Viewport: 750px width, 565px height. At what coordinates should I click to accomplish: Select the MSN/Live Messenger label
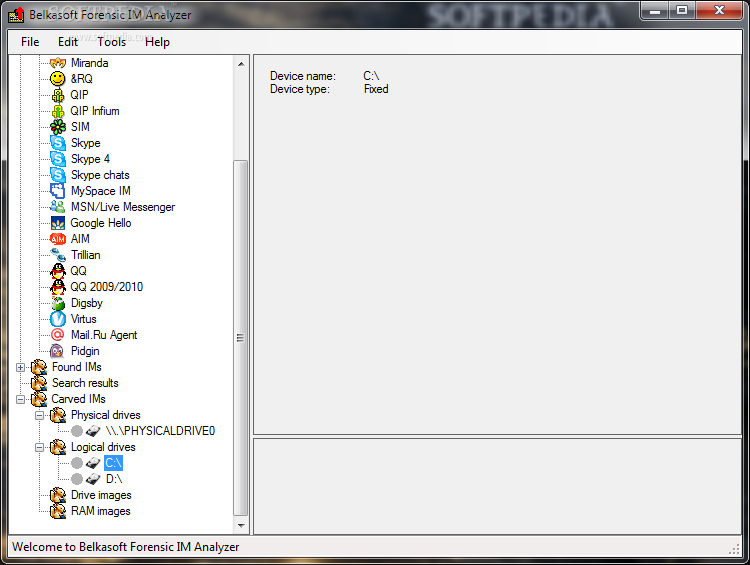[123, 207]
